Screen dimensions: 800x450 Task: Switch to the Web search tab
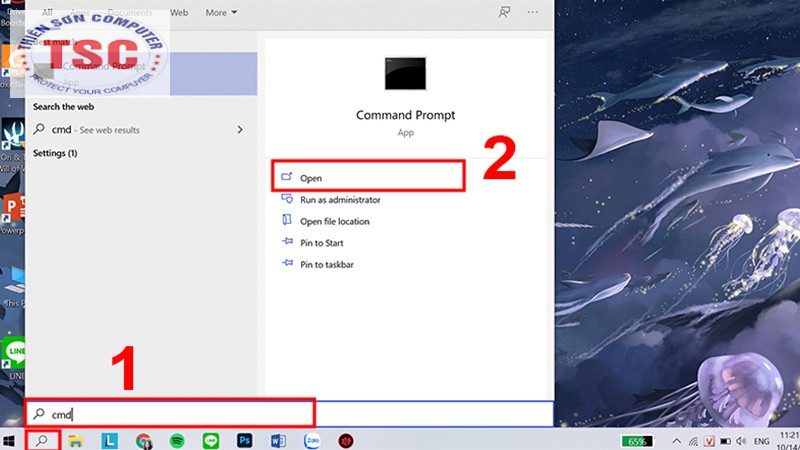179,12
